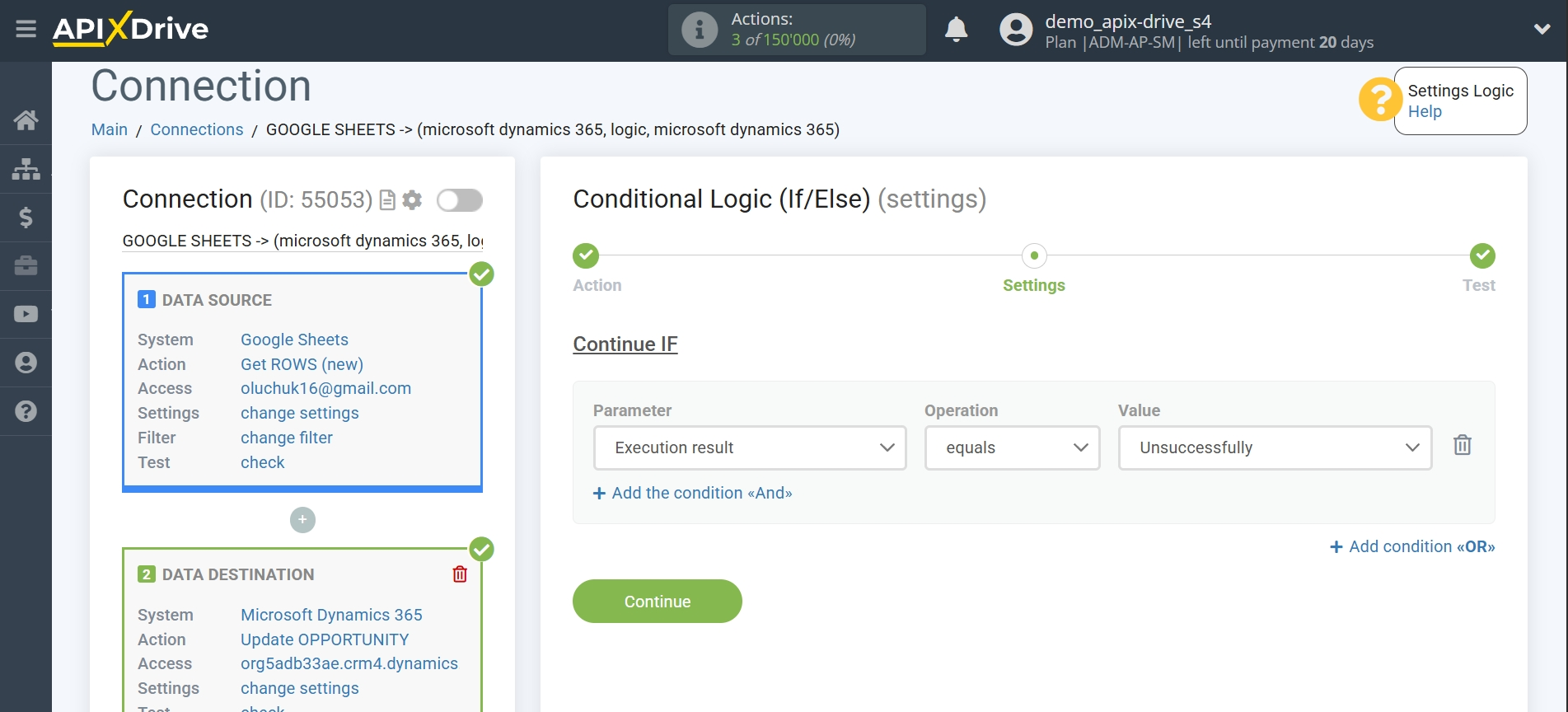Go to Connections breadcrumb

[x=197, y=129]
